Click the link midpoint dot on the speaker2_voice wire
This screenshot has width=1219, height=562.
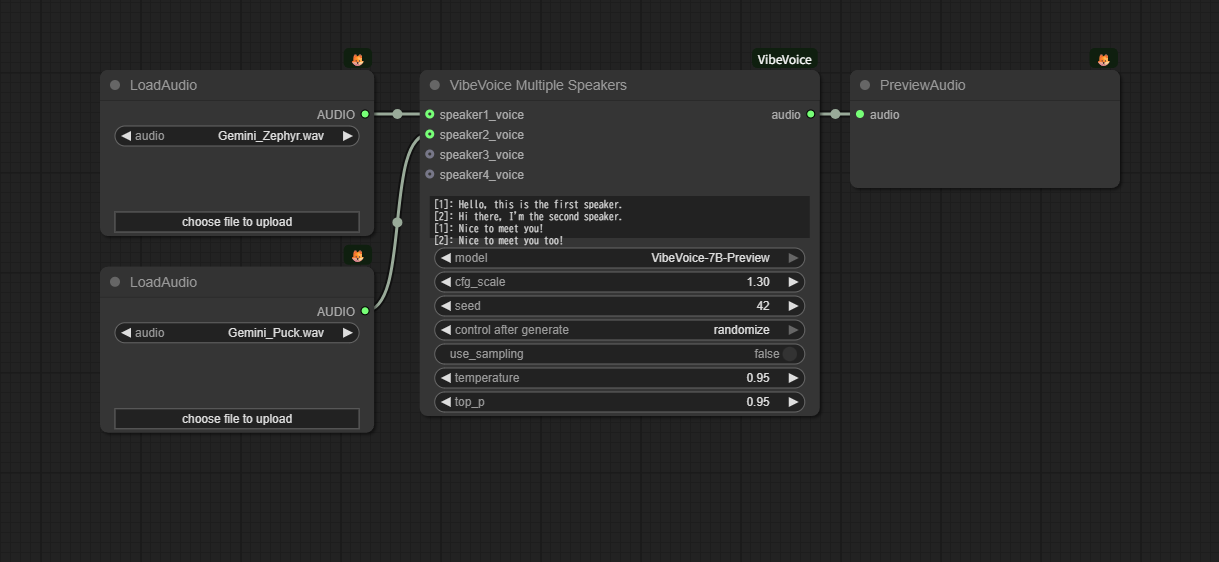397,222
